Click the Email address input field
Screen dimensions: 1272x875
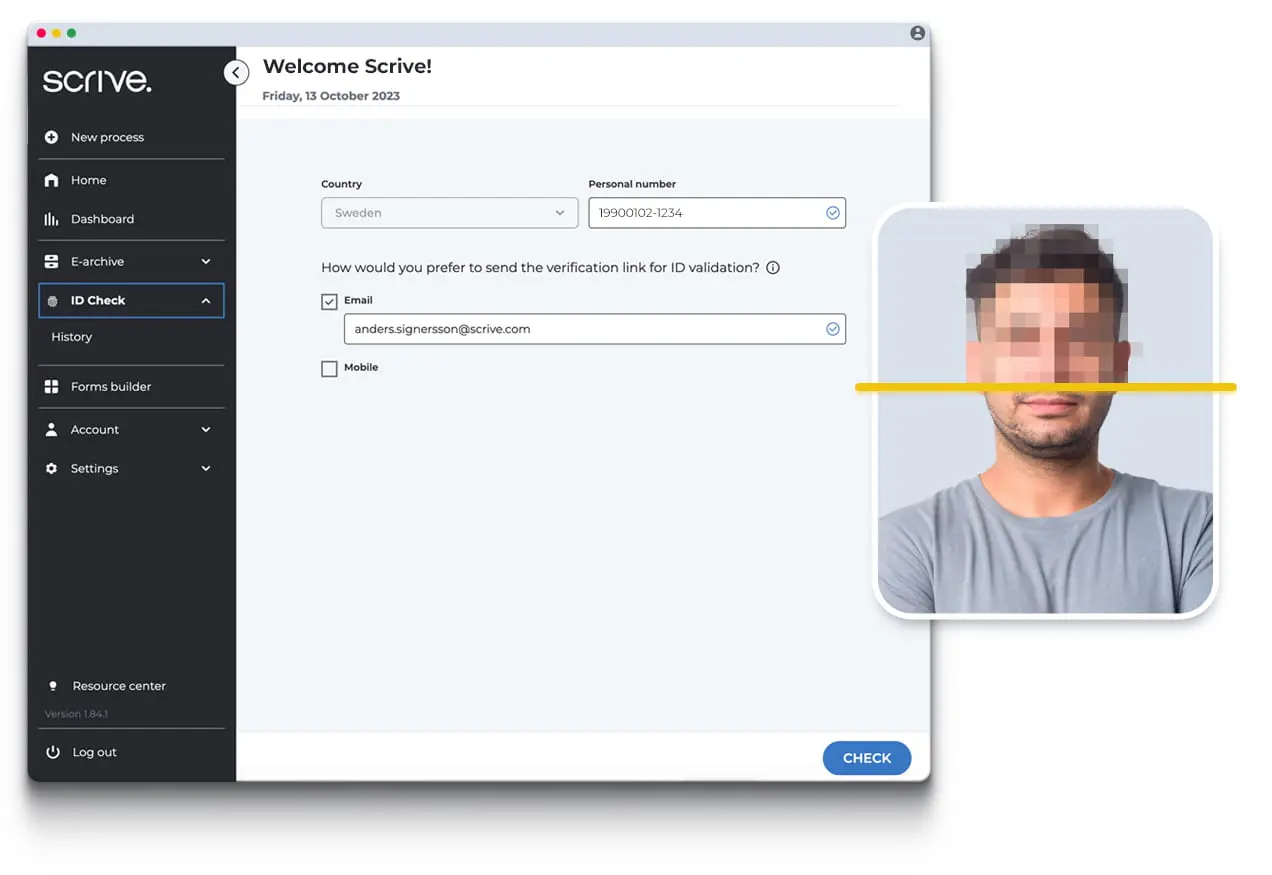coord(595,329)
